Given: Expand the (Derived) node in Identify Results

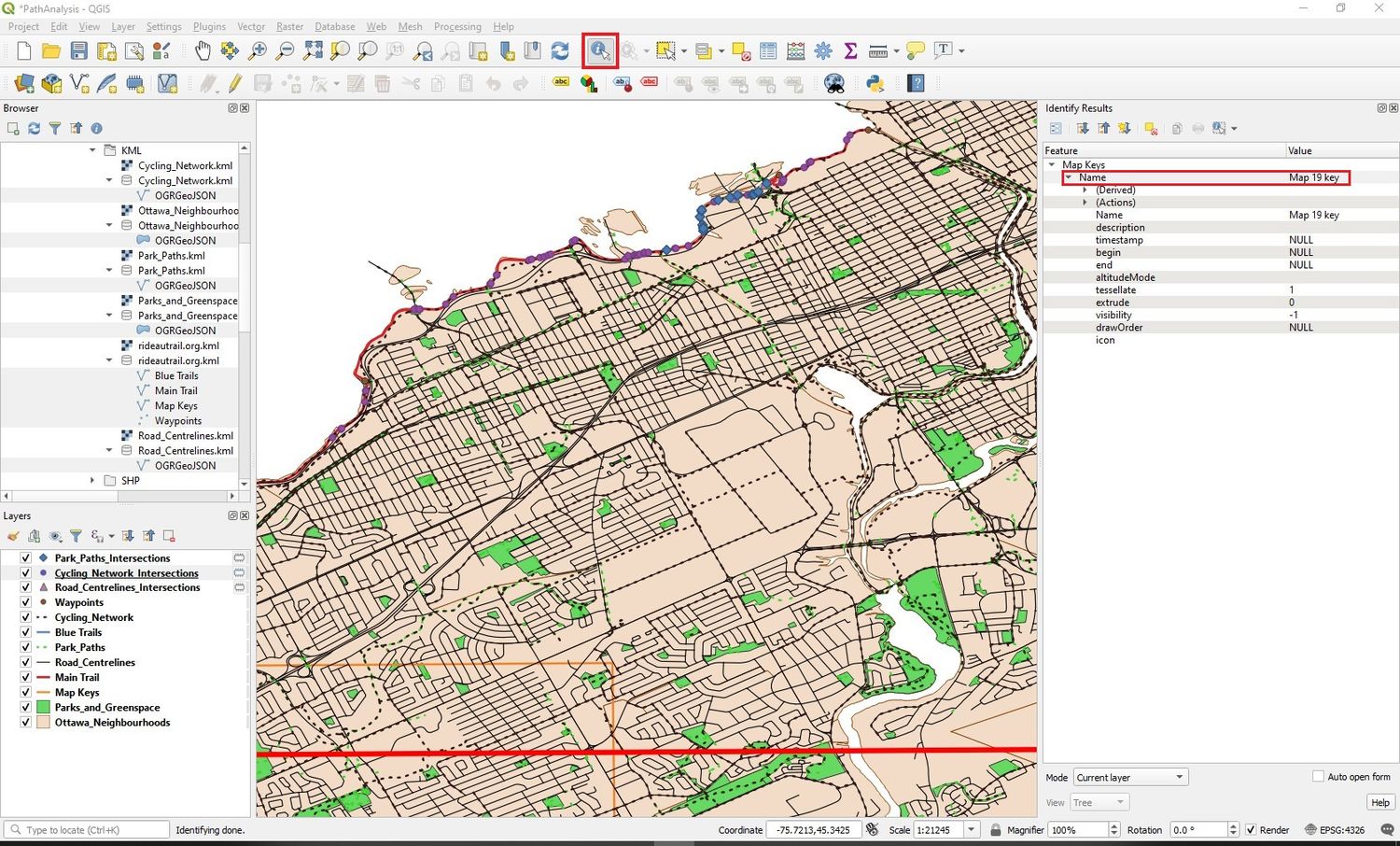Looking at the screenshot, I should pyautogui.click(x=1085, y=190).
